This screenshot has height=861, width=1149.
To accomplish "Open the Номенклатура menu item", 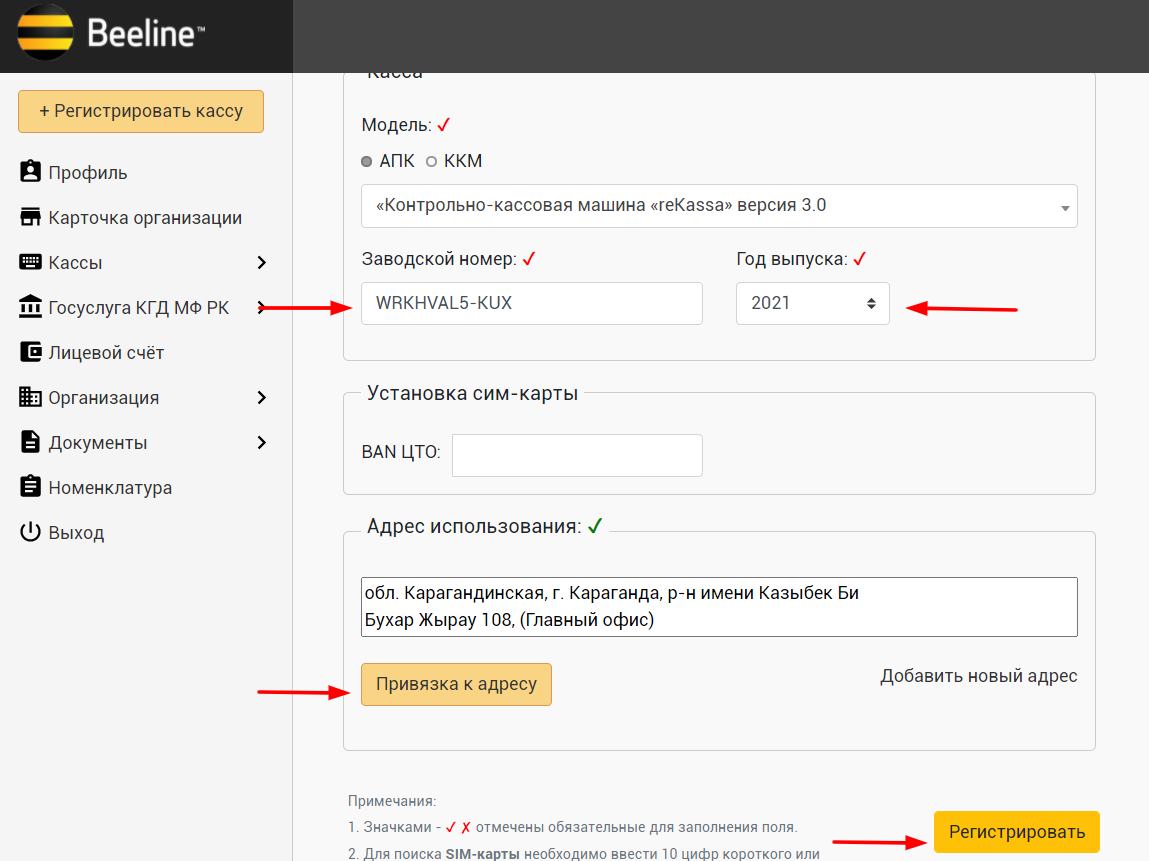I will click(x=110, y=488).
